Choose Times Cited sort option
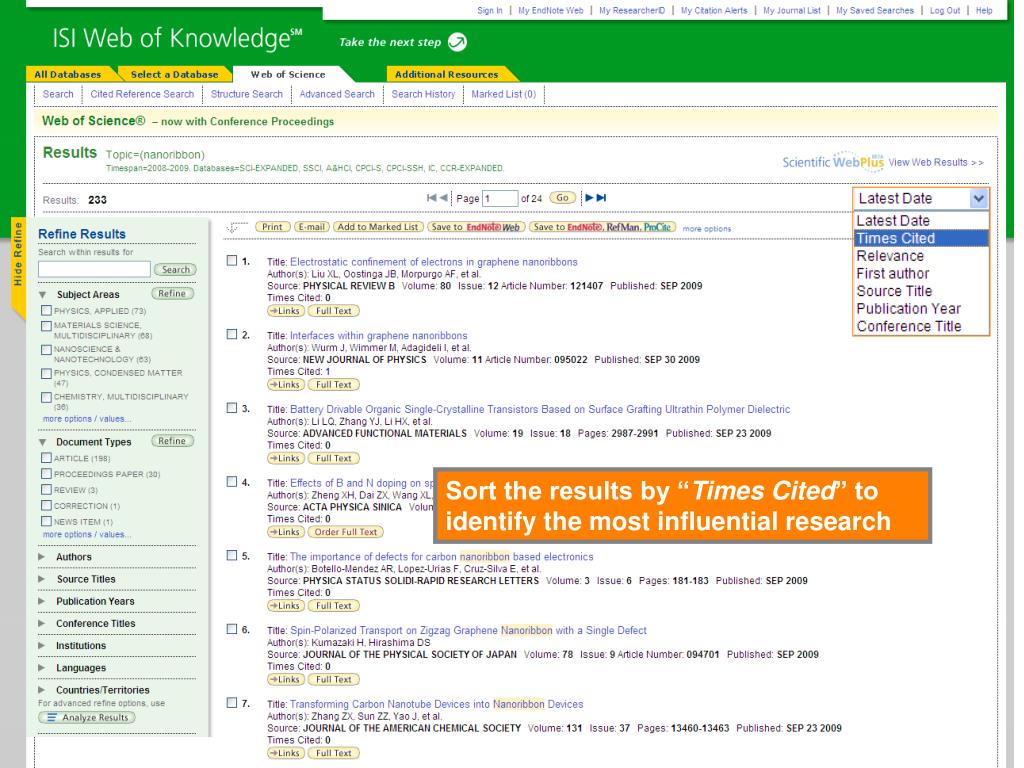 coord(921,238)
